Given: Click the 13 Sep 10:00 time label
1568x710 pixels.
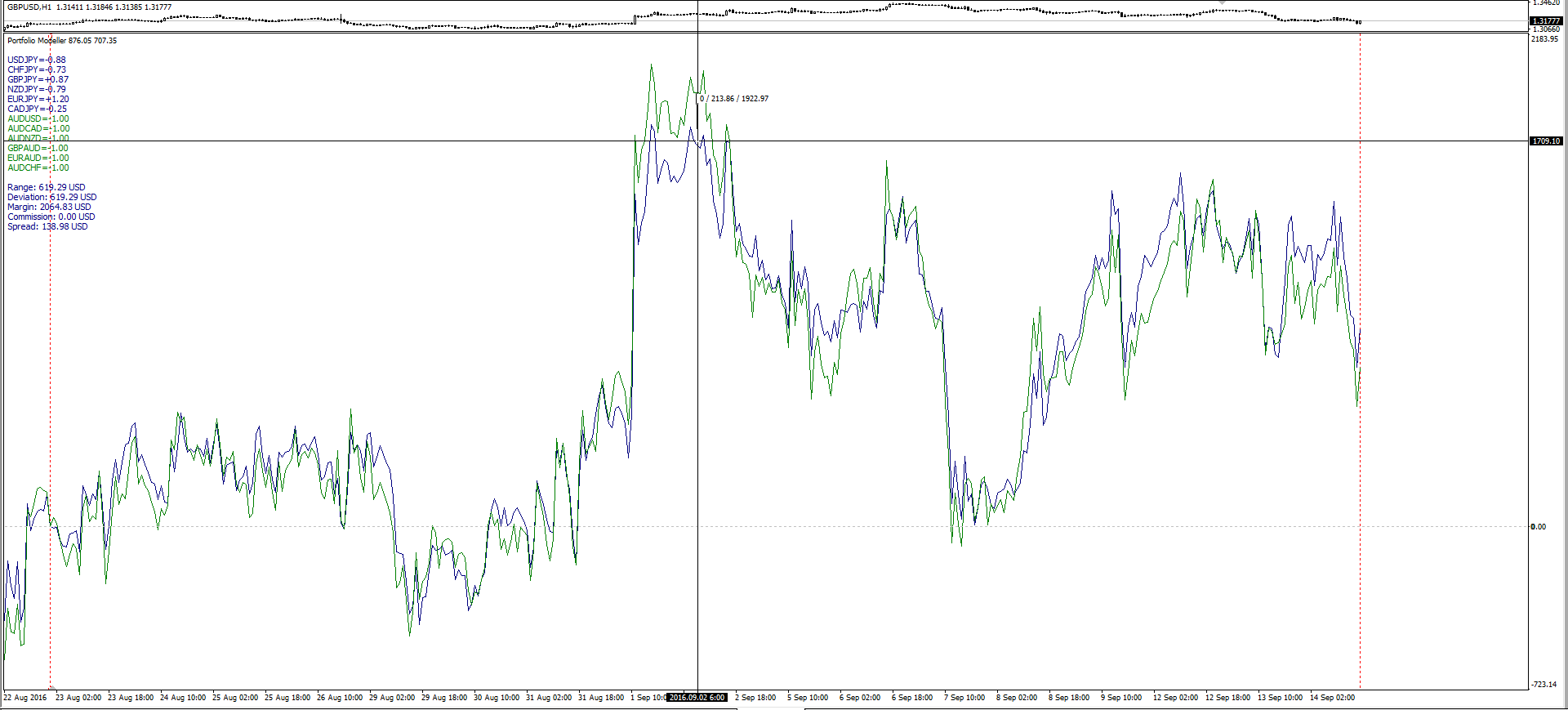Looking at the screenshot, I should pos(1280,698).
